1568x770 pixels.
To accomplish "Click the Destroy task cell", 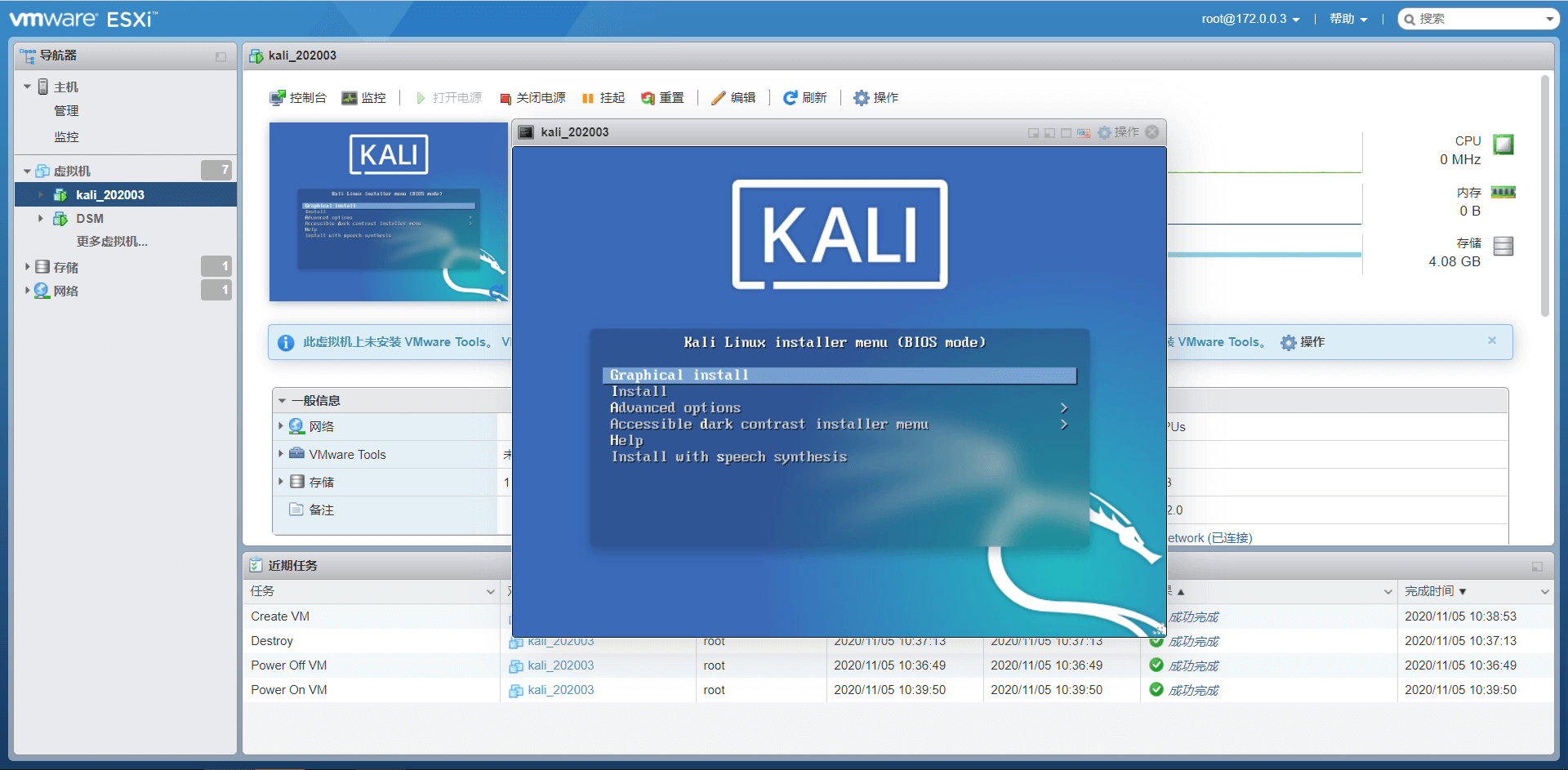I will (272, 641).
